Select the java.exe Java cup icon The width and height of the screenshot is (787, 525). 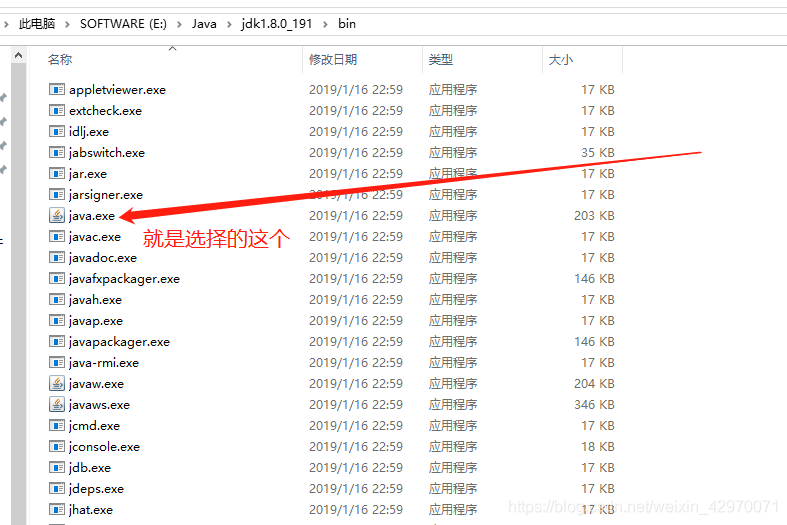(57, 215)
